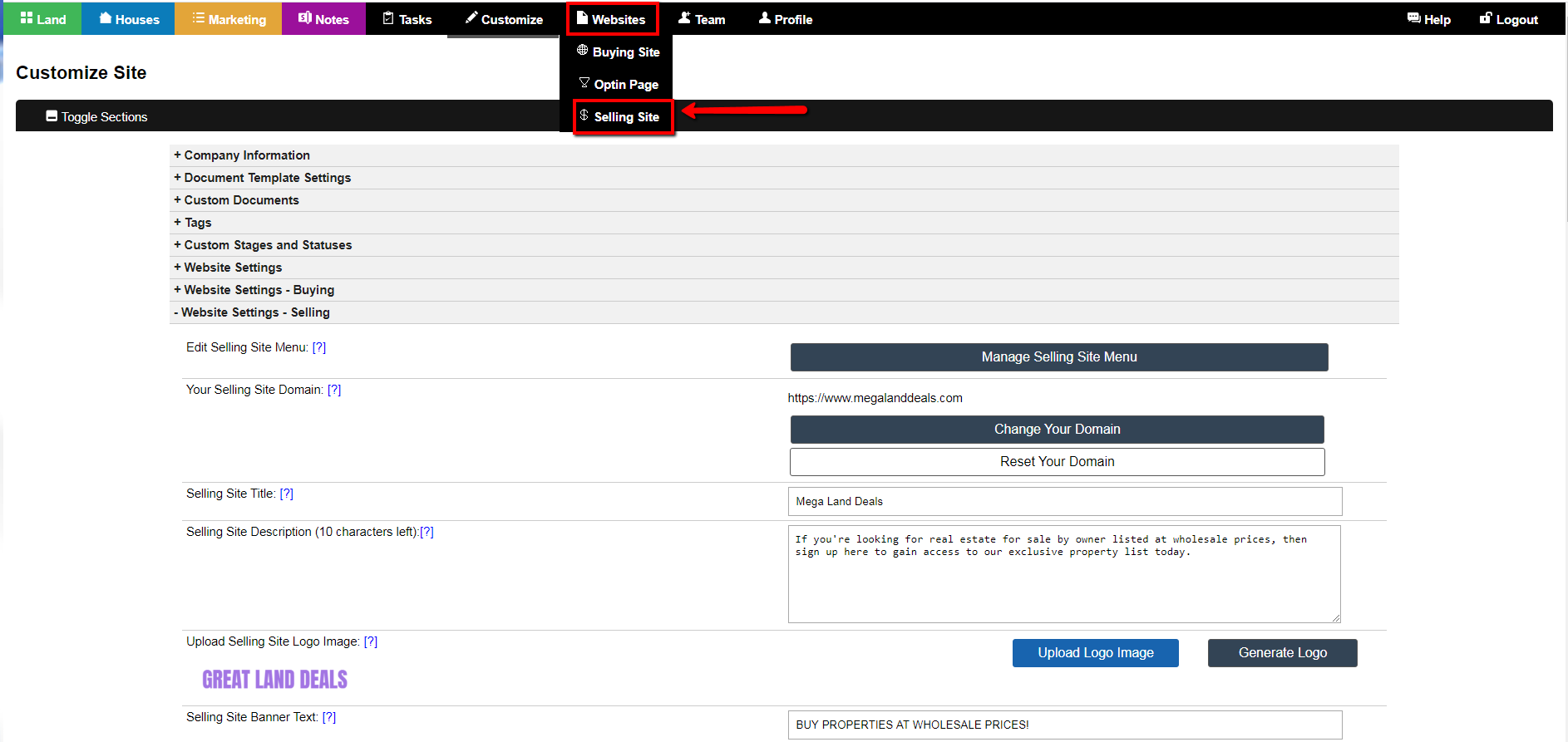Click the Manage Selling Site Menu button
Viewport: 1568px width, 742px height.
point(1059,357)
